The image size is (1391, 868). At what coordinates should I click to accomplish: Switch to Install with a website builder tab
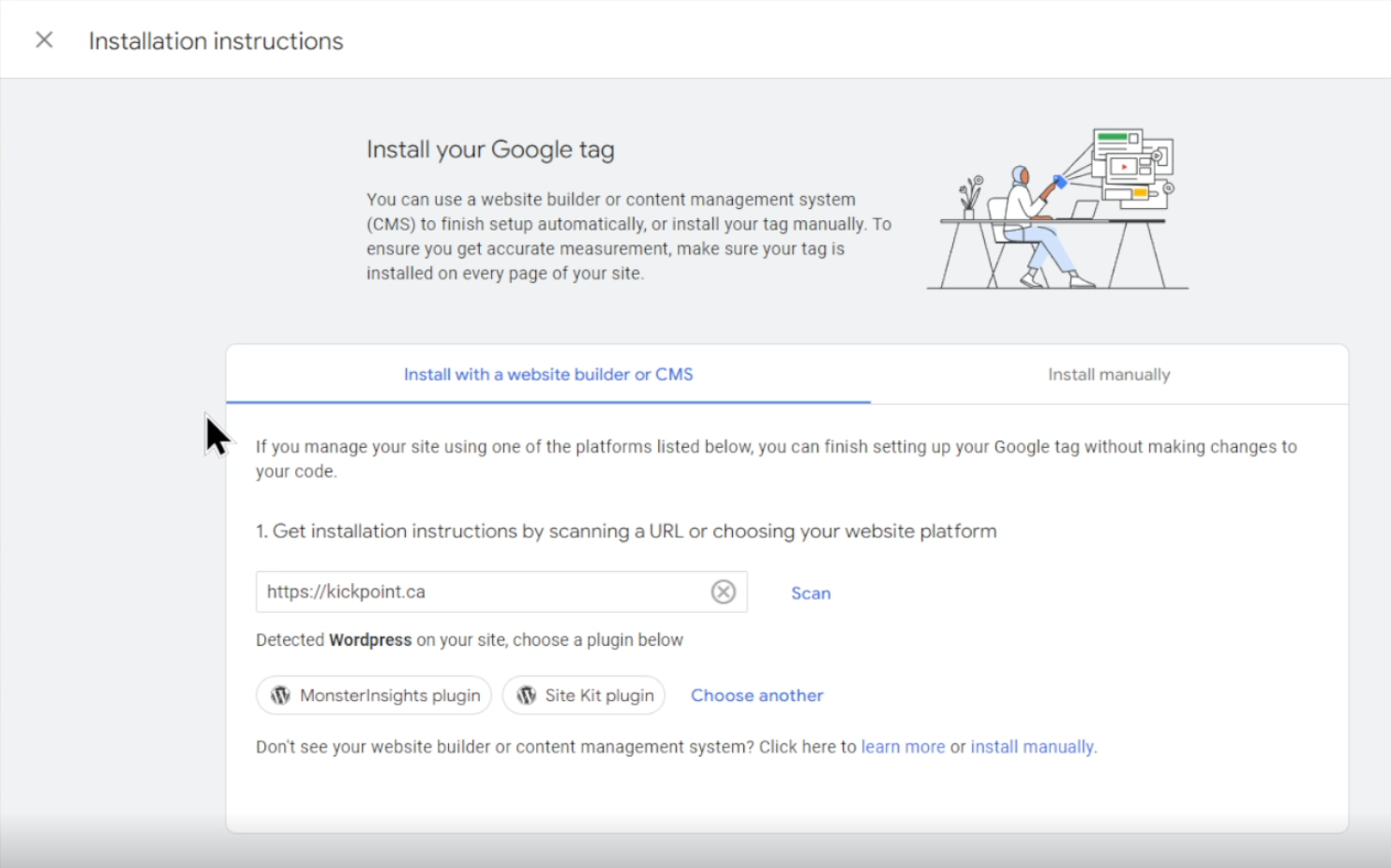548,374
